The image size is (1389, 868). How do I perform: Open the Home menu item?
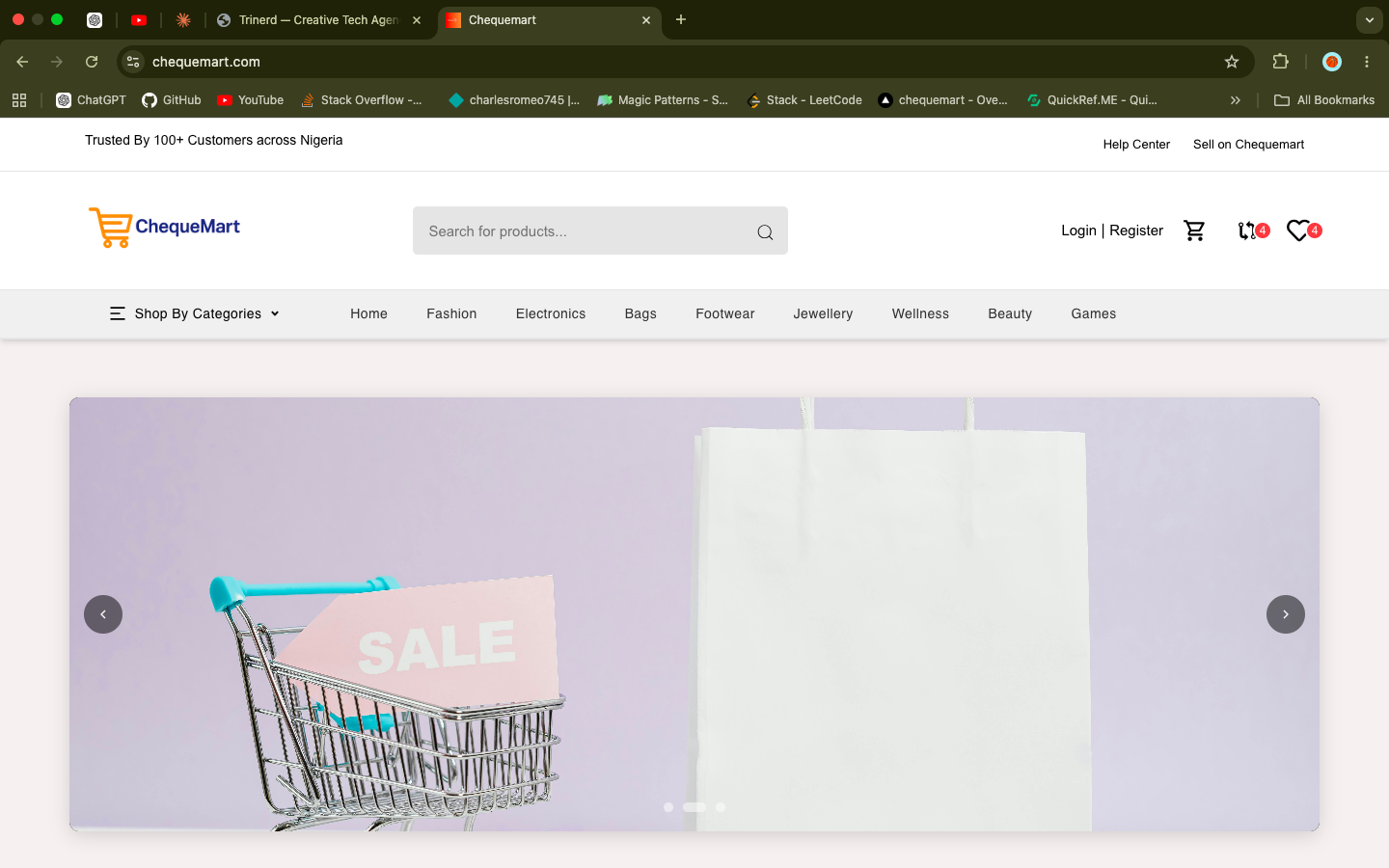[x=368, y=313]
